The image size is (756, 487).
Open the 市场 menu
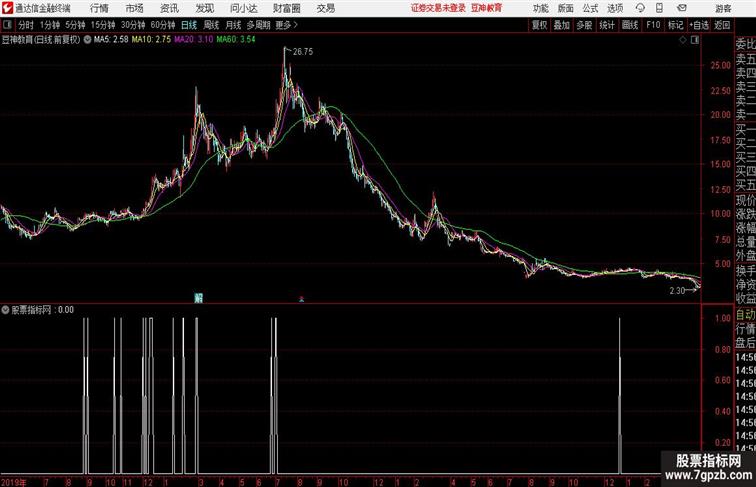[x=134, y=8]
